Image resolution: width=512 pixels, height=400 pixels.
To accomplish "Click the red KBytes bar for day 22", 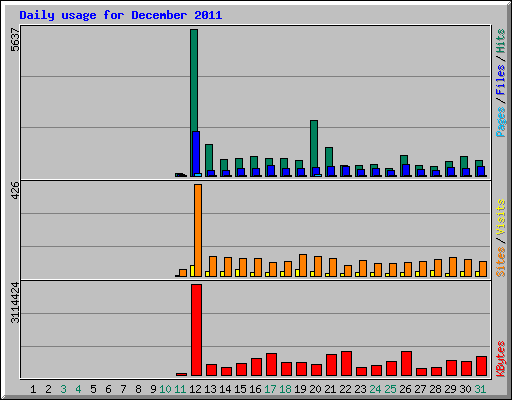I will tap(346, 363).
